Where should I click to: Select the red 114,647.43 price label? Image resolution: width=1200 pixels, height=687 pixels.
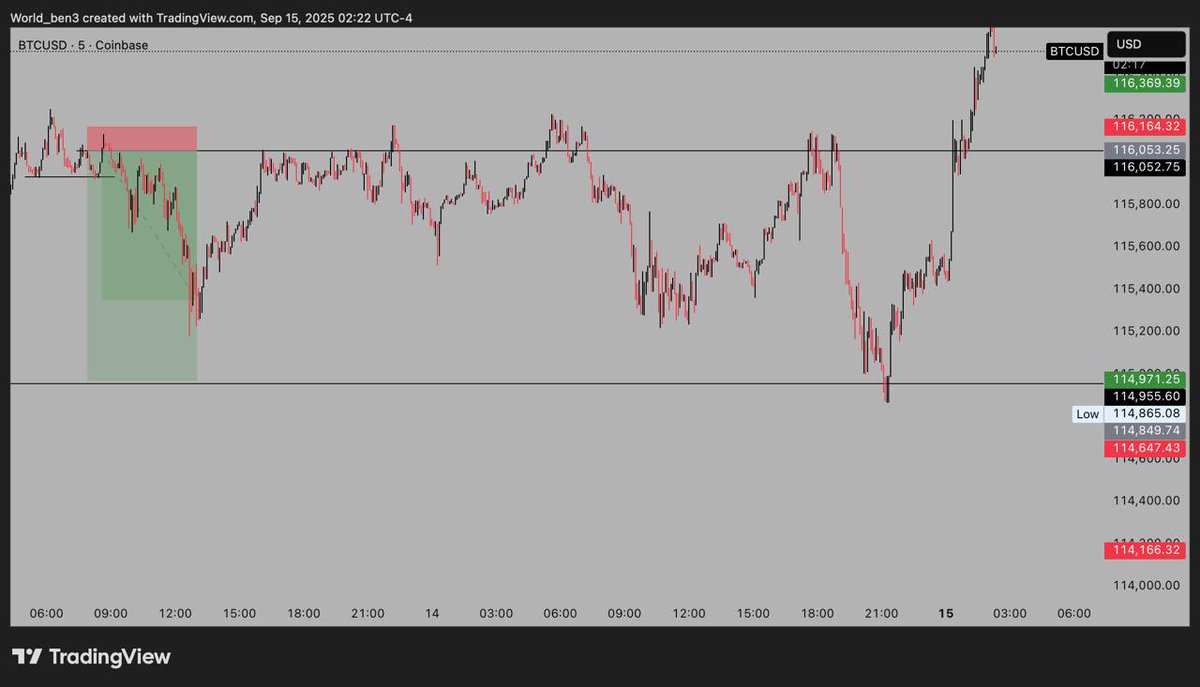coord(1145,447)
